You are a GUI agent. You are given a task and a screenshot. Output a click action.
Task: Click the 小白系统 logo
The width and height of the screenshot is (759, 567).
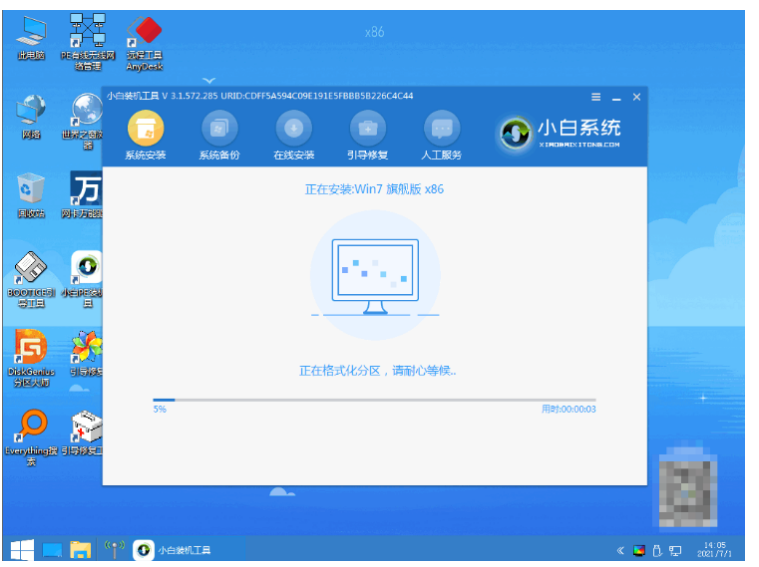click(x=561, y=133)
